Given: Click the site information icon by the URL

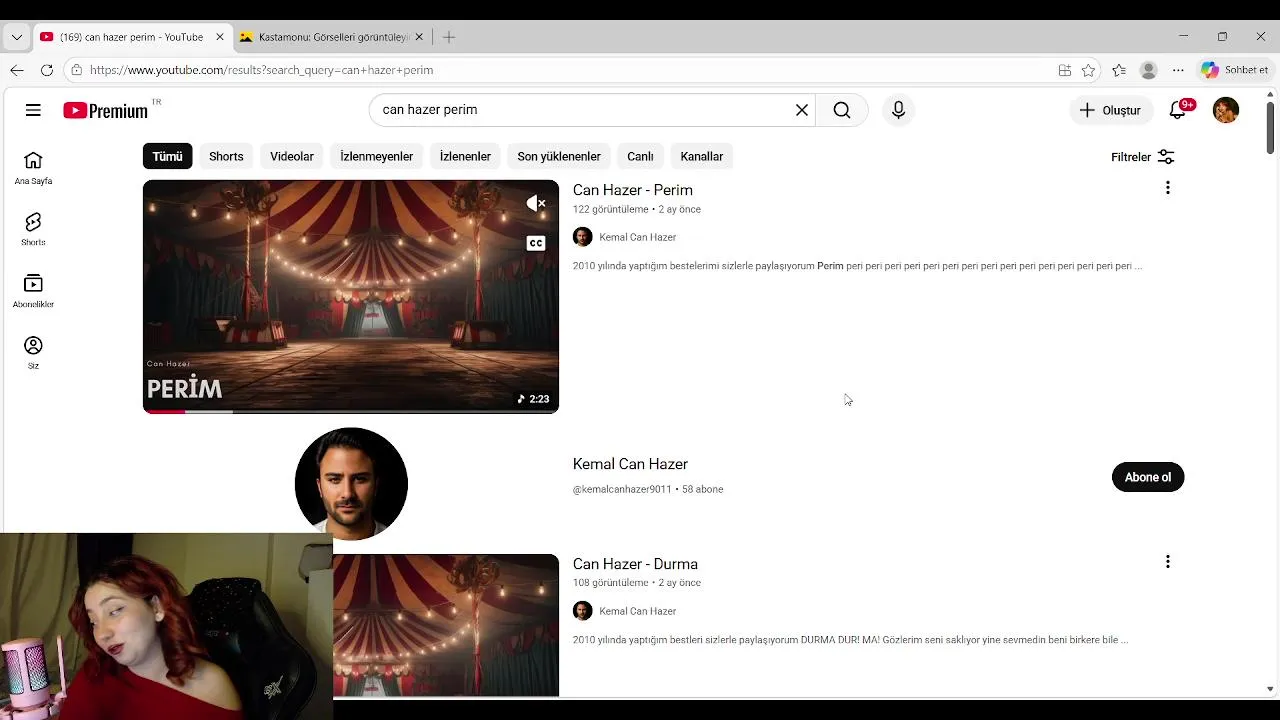Looking at the screenshot, I should click(x=77, y=70).
